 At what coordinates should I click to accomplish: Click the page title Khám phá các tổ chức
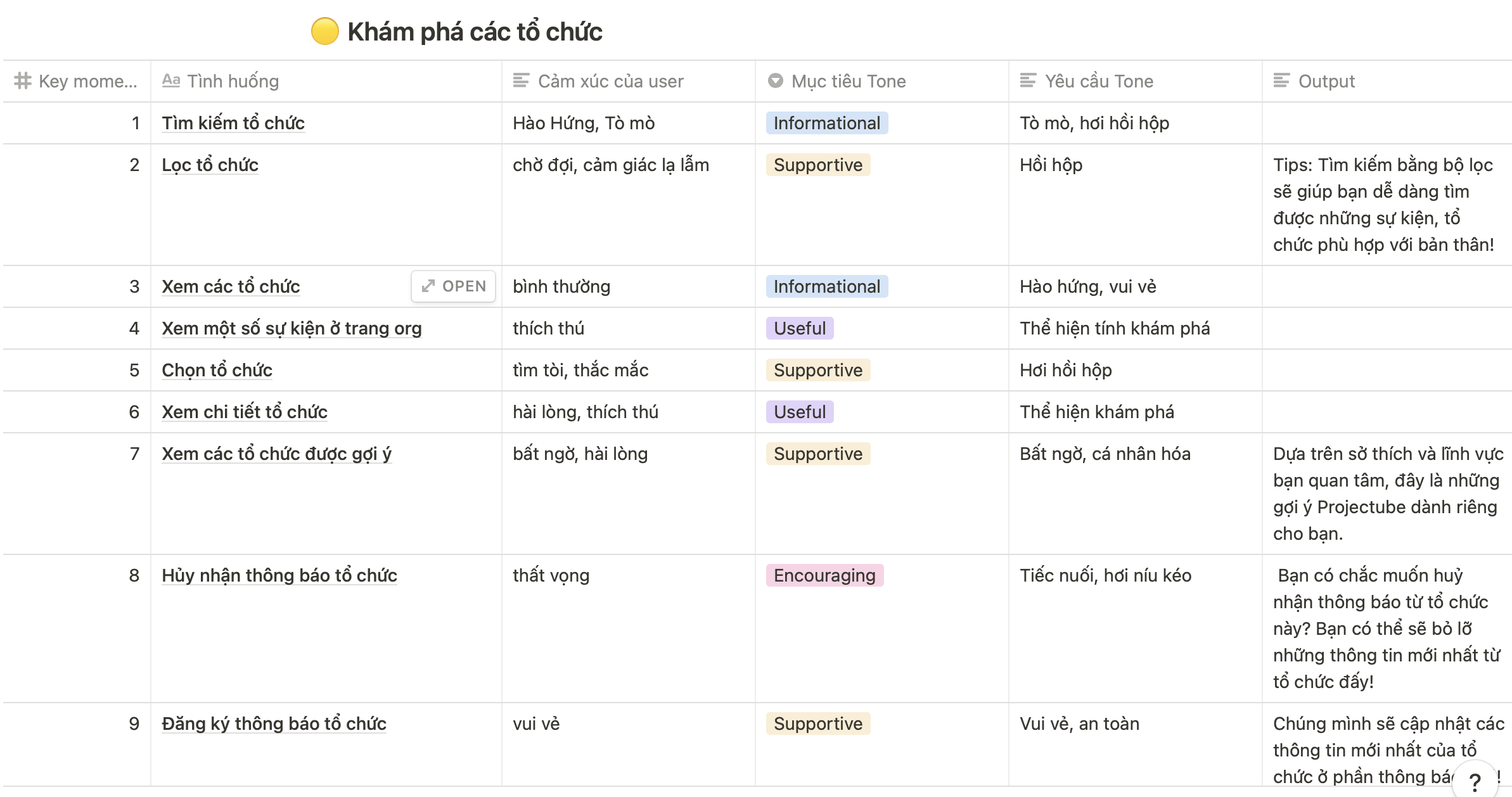click(x=475, y=32)
